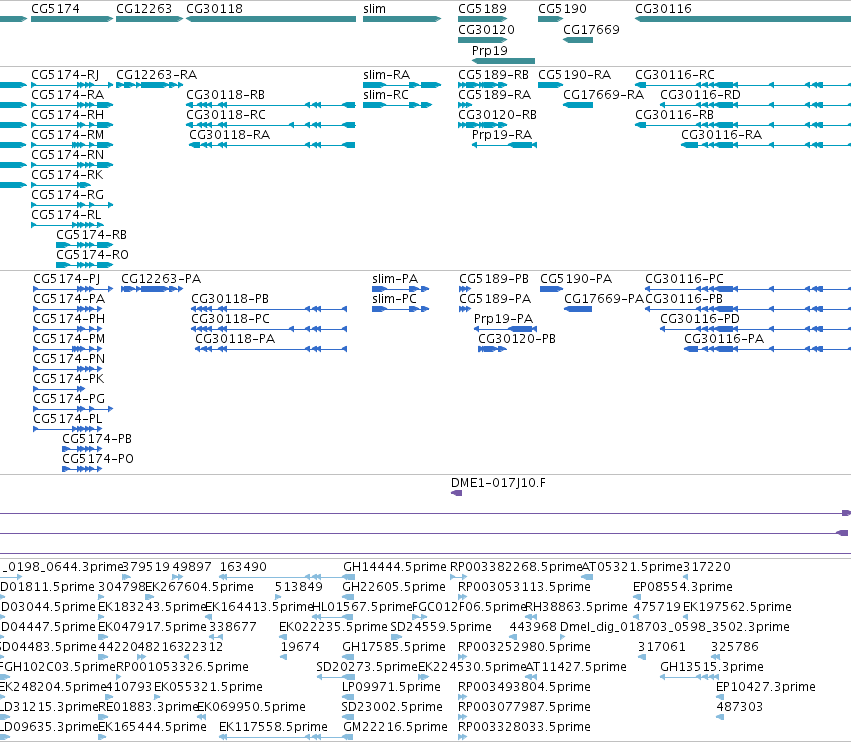
Task: Click transcript CG5174-RJ label
Action: coord(65,74)
